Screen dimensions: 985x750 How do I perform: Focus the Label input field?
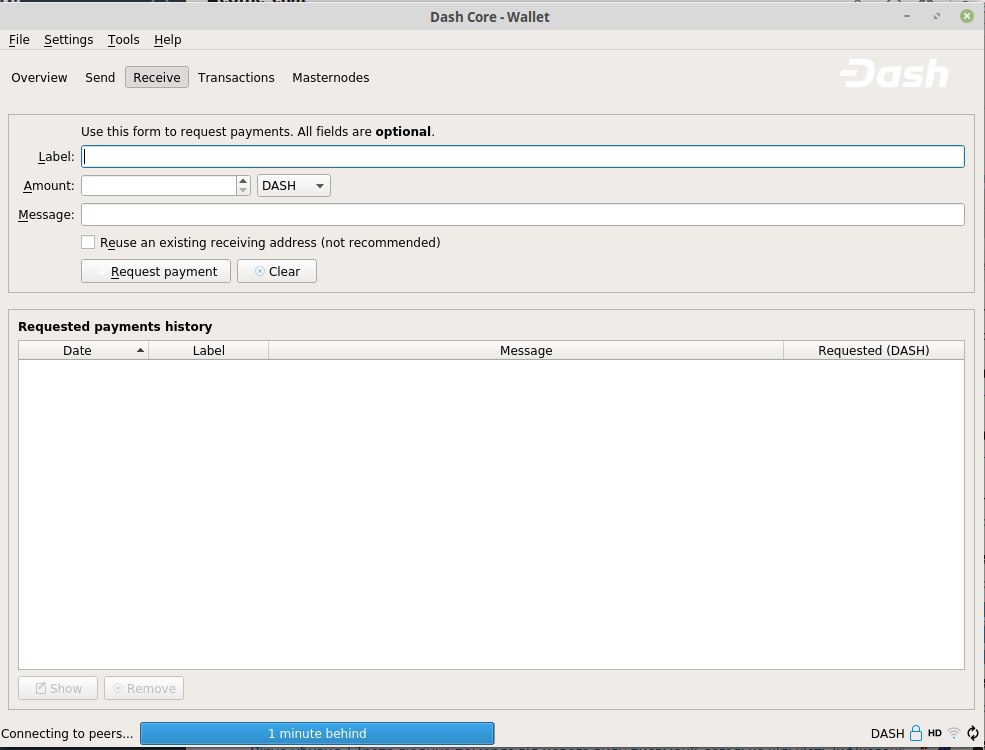(523, 156)
